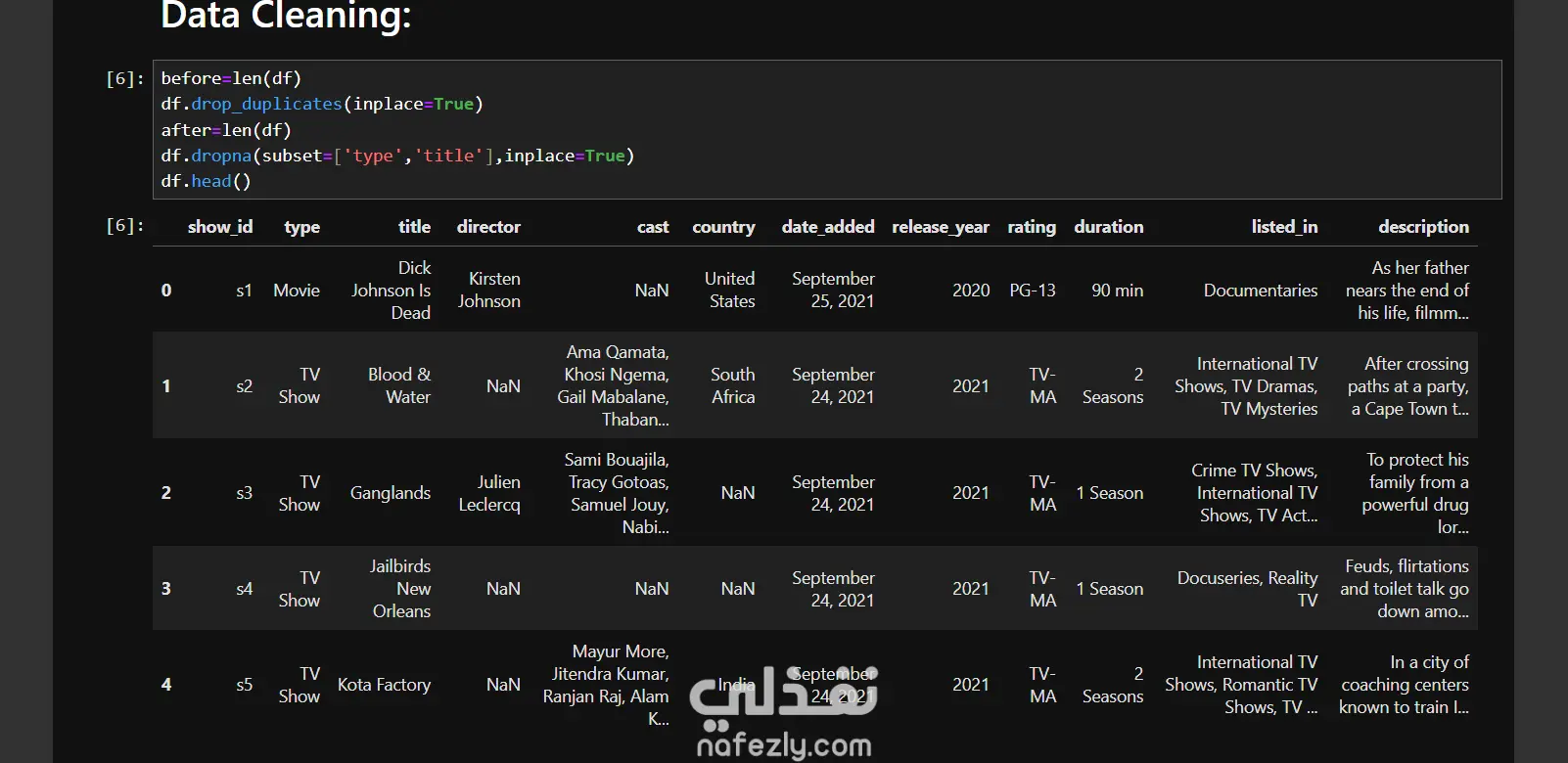Click the 'Data Cleaning:' heading
Screen dimensions: 1568x763
(x=286, y=17)
